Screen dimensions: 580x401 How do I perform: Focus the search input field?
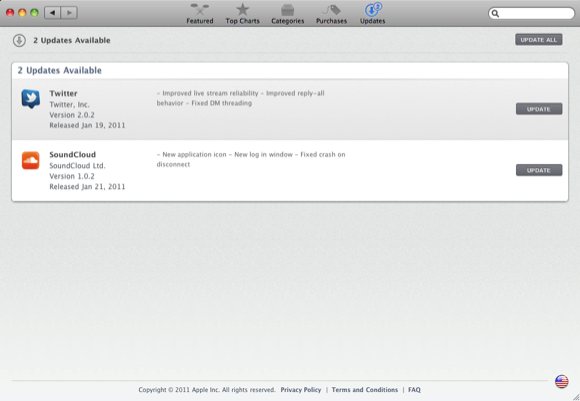(x=531, y=14)
